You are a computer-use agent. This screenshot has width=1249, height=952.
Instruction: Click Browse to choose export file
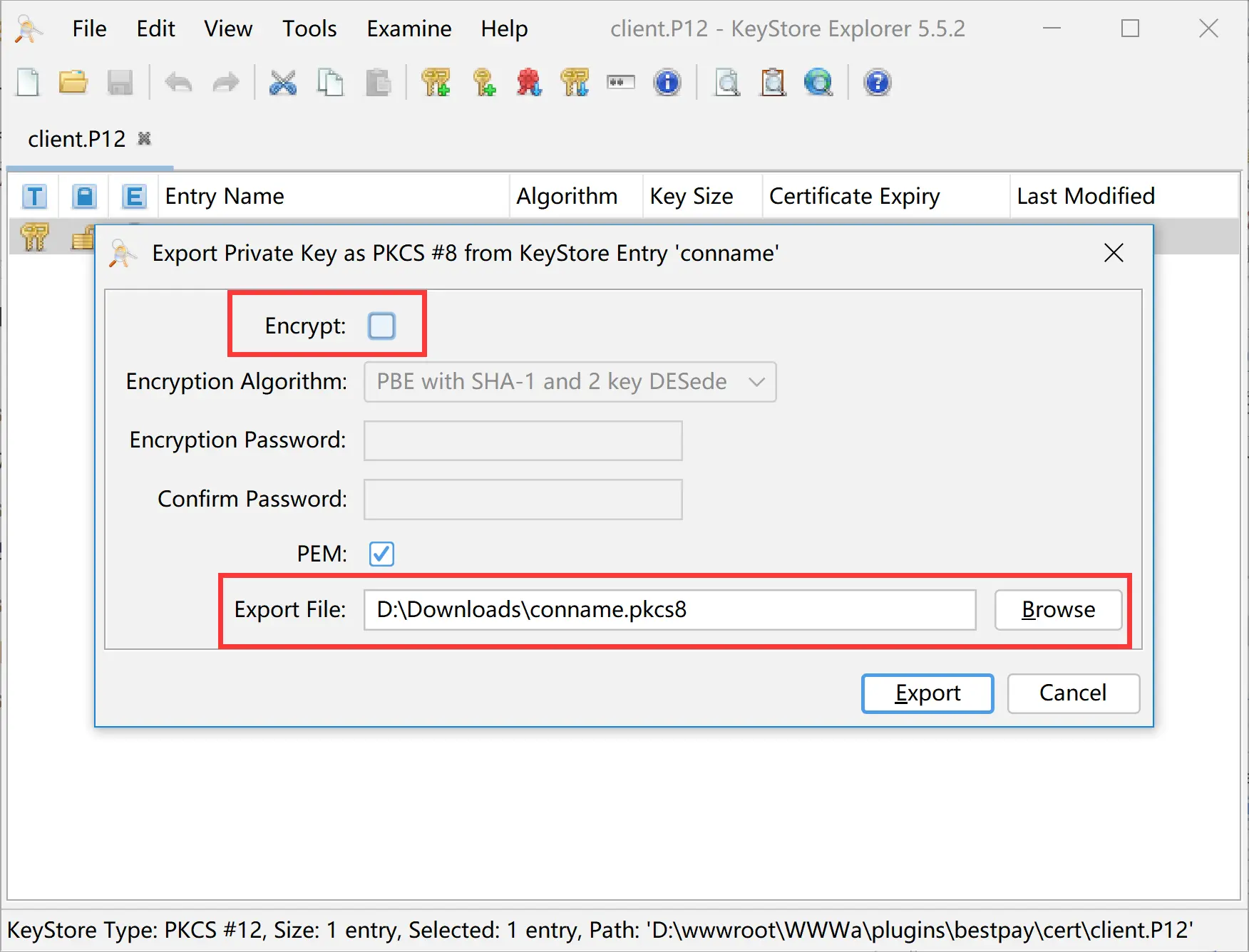[x=1058, y=610]
